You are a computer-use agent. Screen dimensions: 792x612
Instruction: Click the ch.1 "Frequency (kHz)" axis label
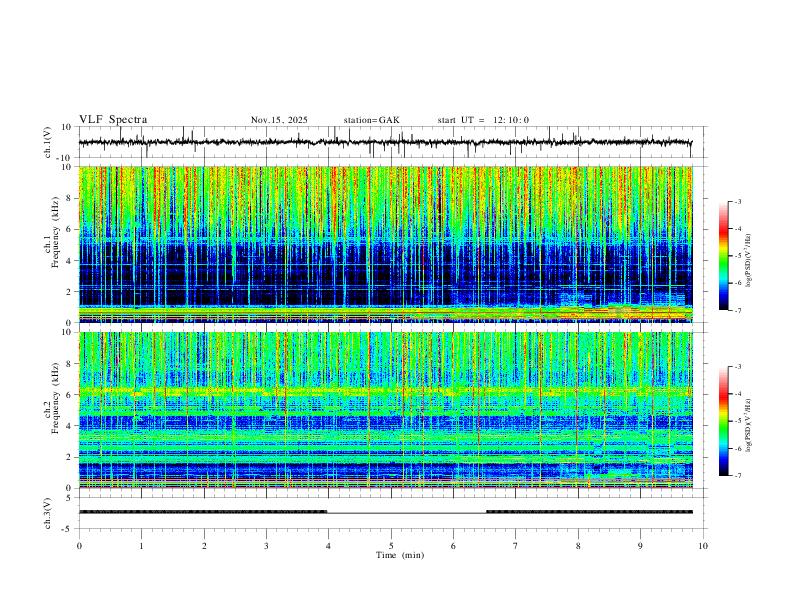[55, 232]
